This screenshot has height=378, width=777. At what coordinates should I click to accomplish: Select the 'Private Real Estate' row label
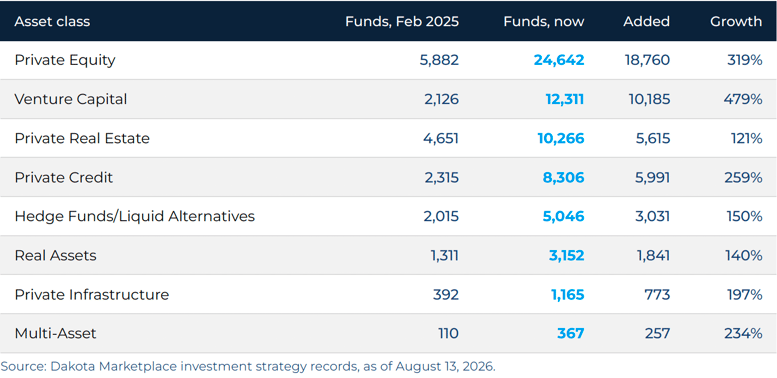tap(82, 138)
